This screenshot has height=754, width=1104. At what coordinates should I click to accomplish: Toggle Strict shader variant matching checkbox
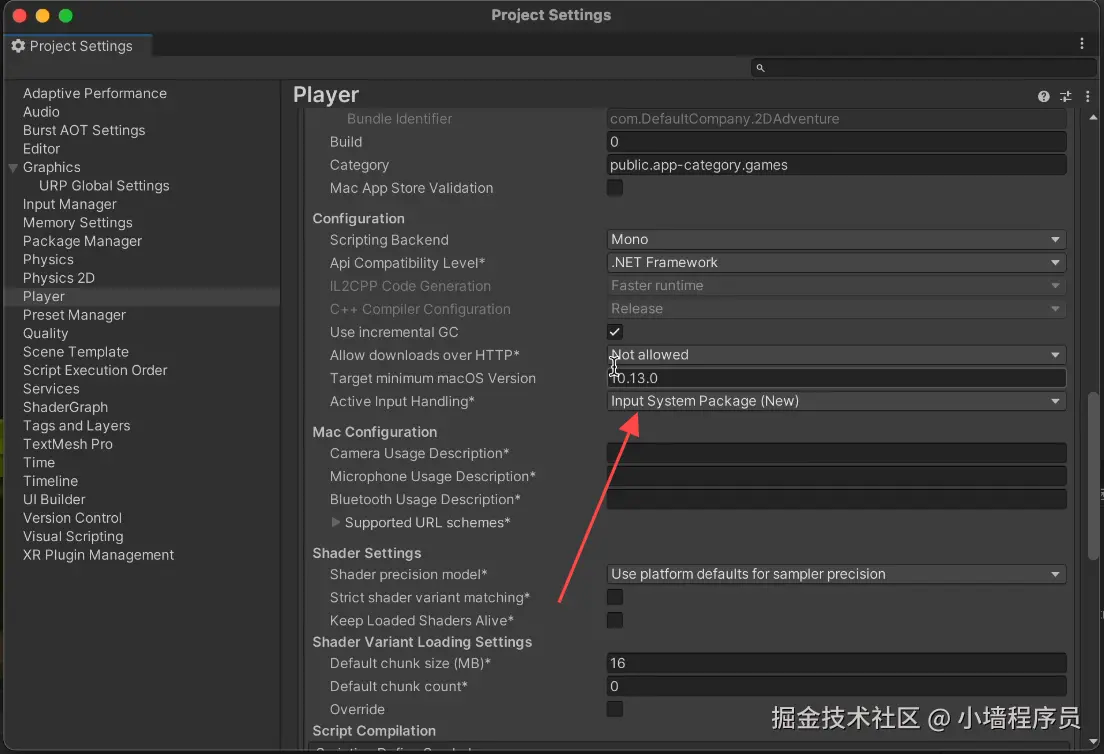(x=615, y=598)
